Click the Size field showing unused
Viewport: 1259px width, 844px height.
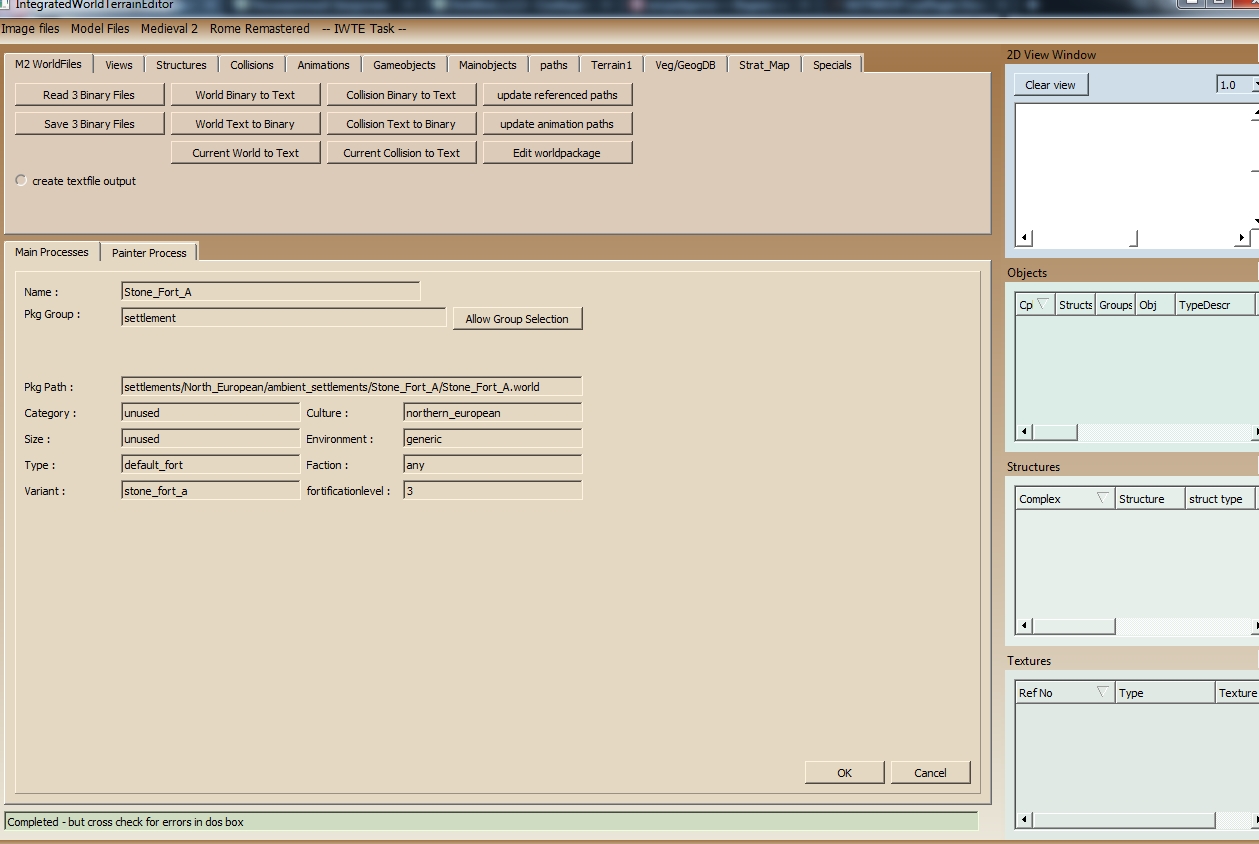click(210, 439)
